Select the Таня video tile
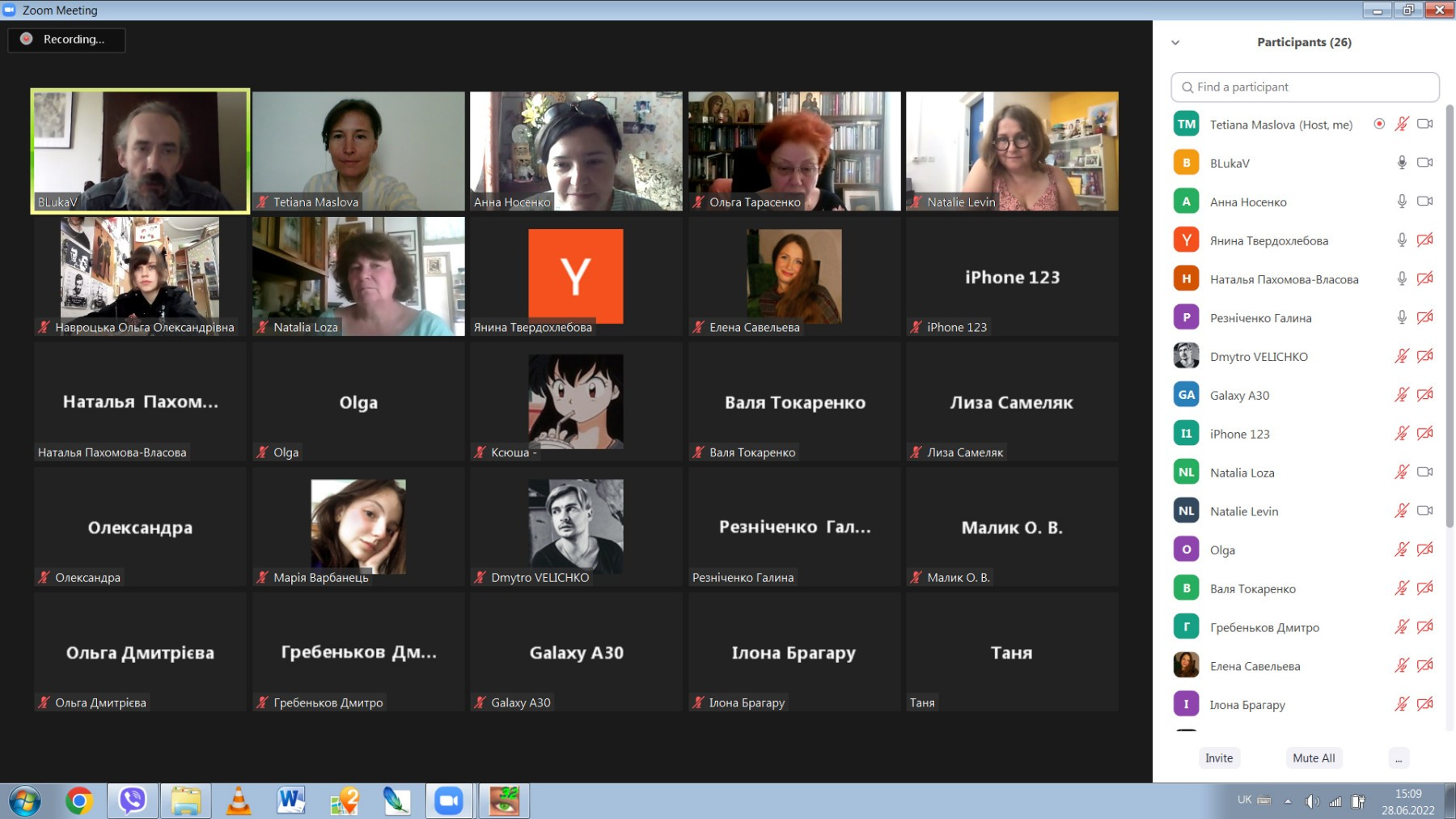The width and height of the screenshot is (1456, 819). click(1012, 652)
